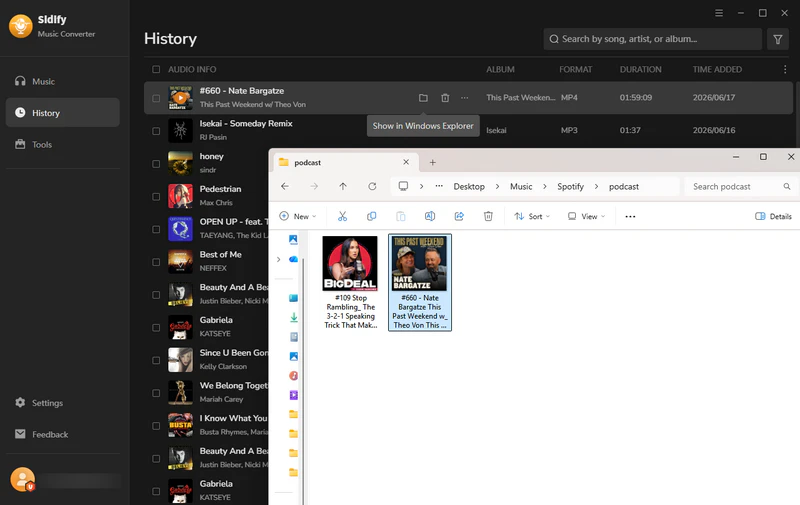800x505 pixels.
Task: Expand the chevron after Spotify in breadcrumb
Action: coord(596,187)
